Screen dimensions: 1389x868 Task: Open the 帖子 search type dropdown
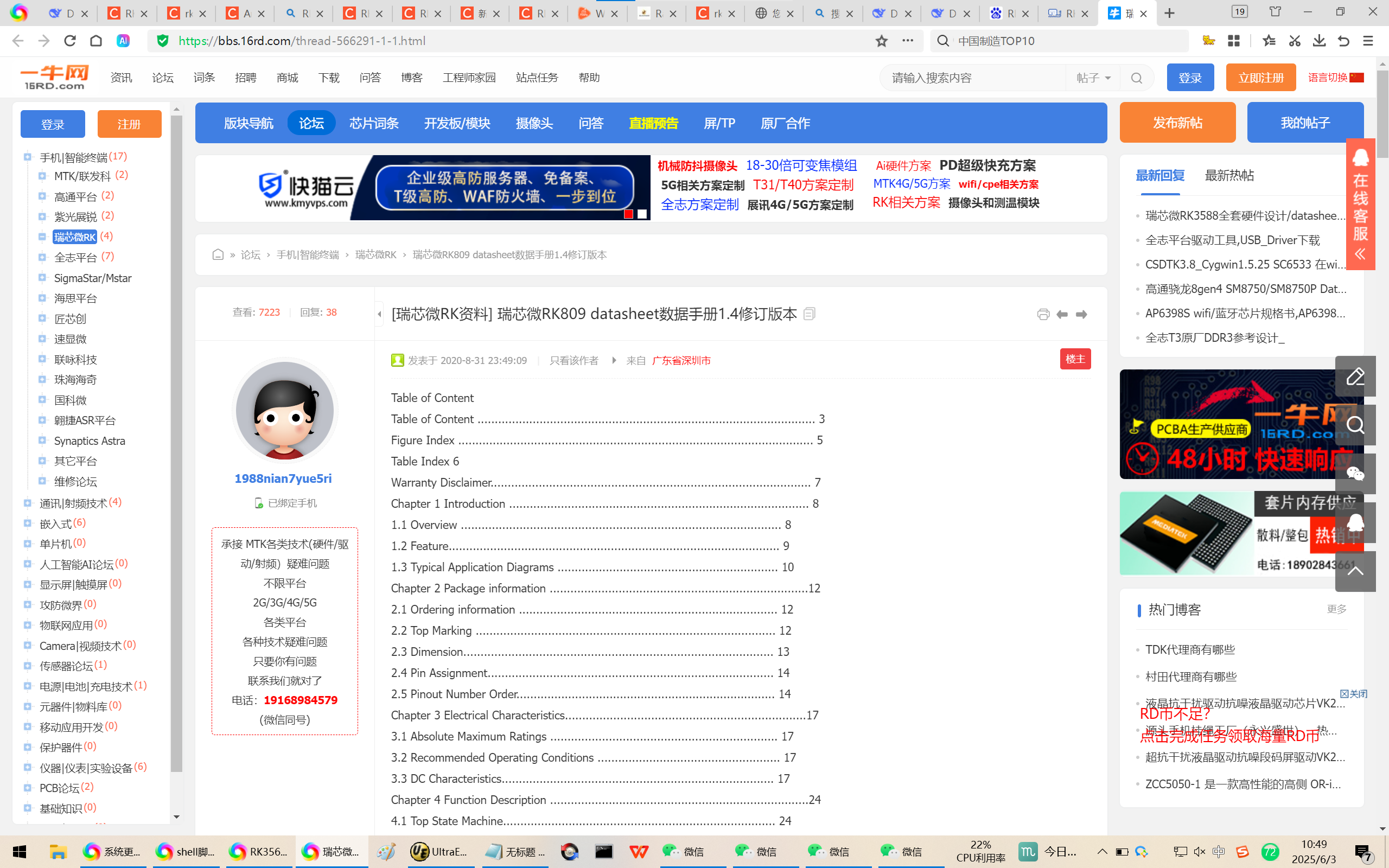pyautogui.click(x=1093, y=78)
